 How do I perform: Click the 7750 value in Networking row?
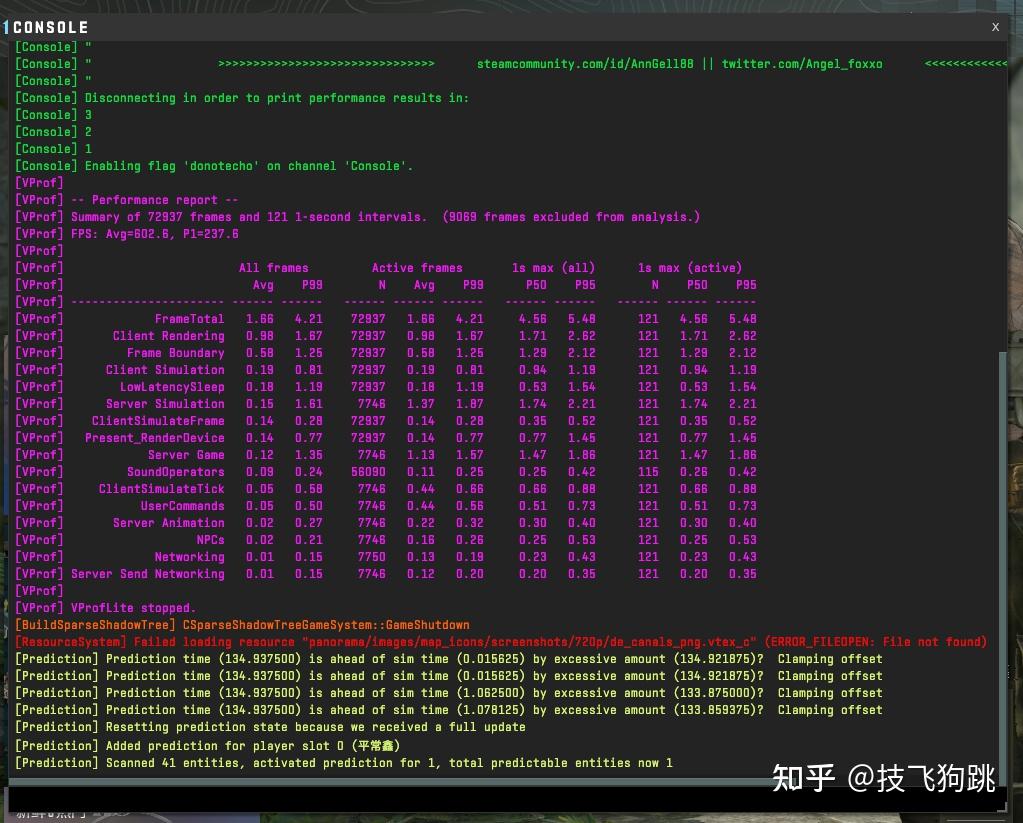pyautogui.click(x=371, y=556)
